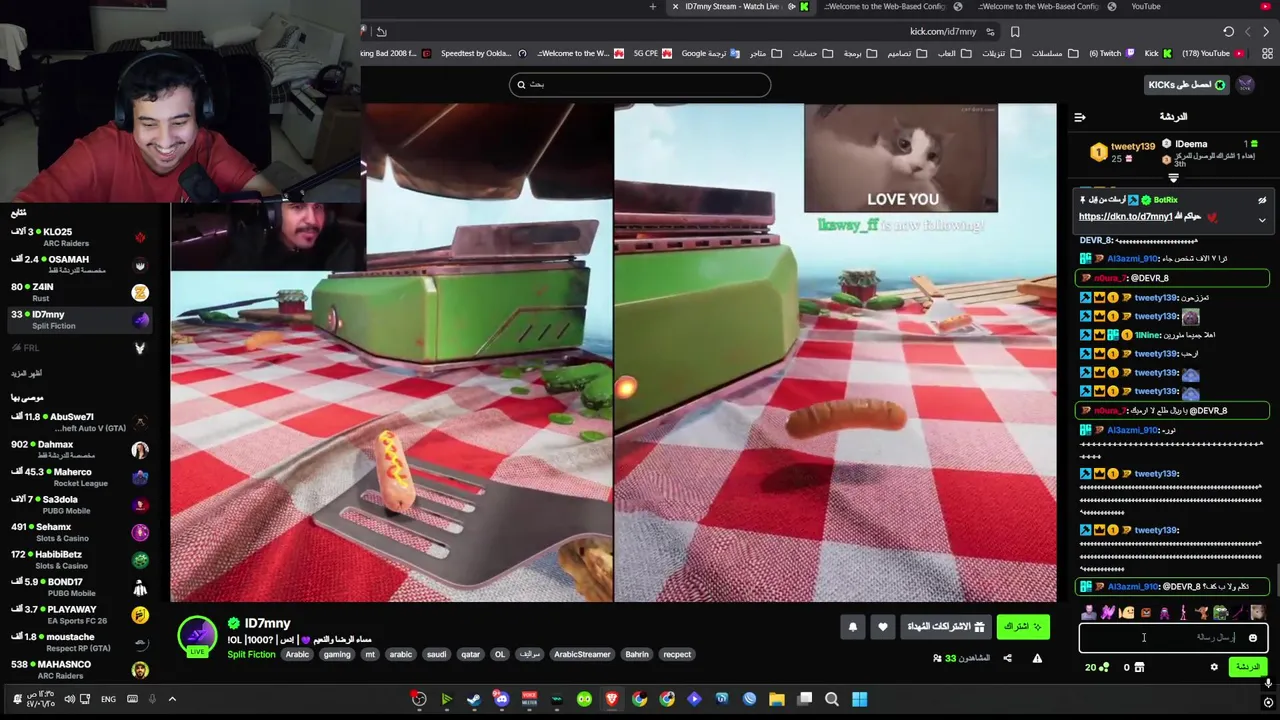Gift subscriptions to the channel

click(945, 627)
